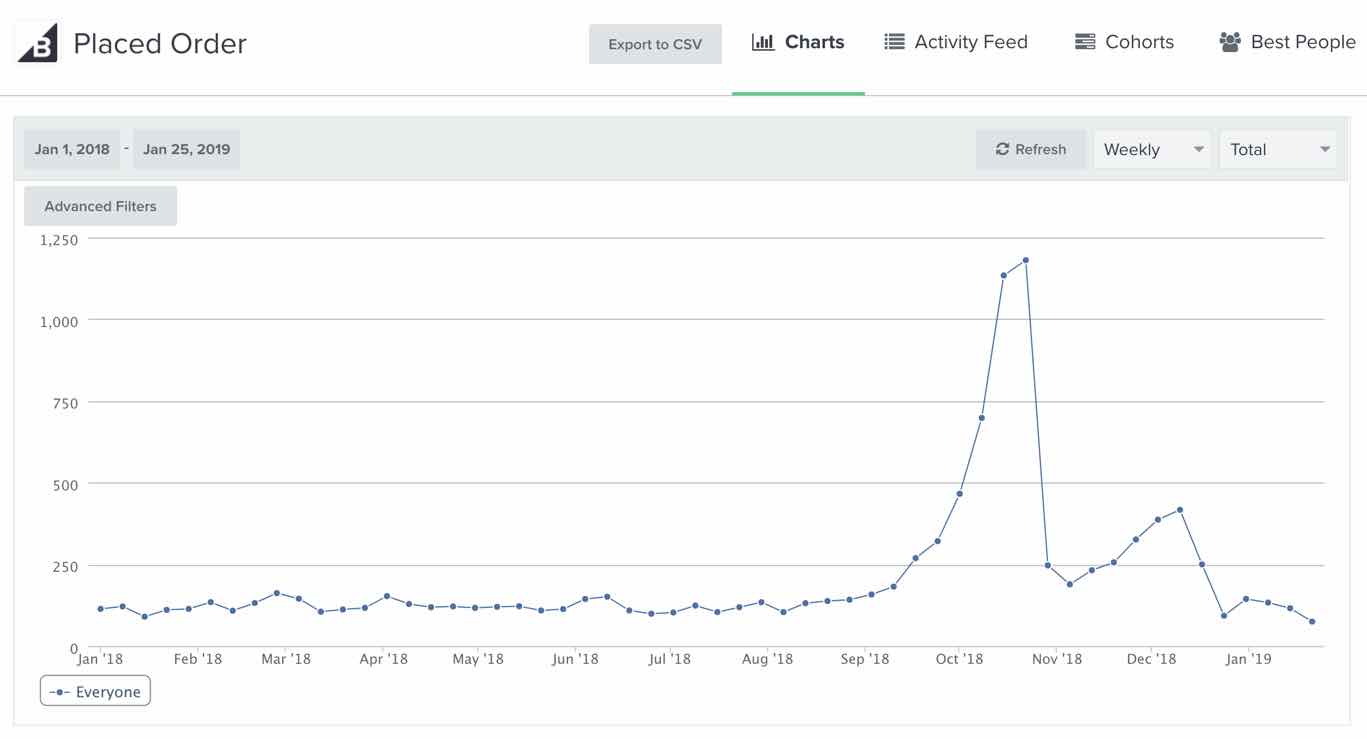Open the Total aggregation dropdown

tap(1278, 149)
